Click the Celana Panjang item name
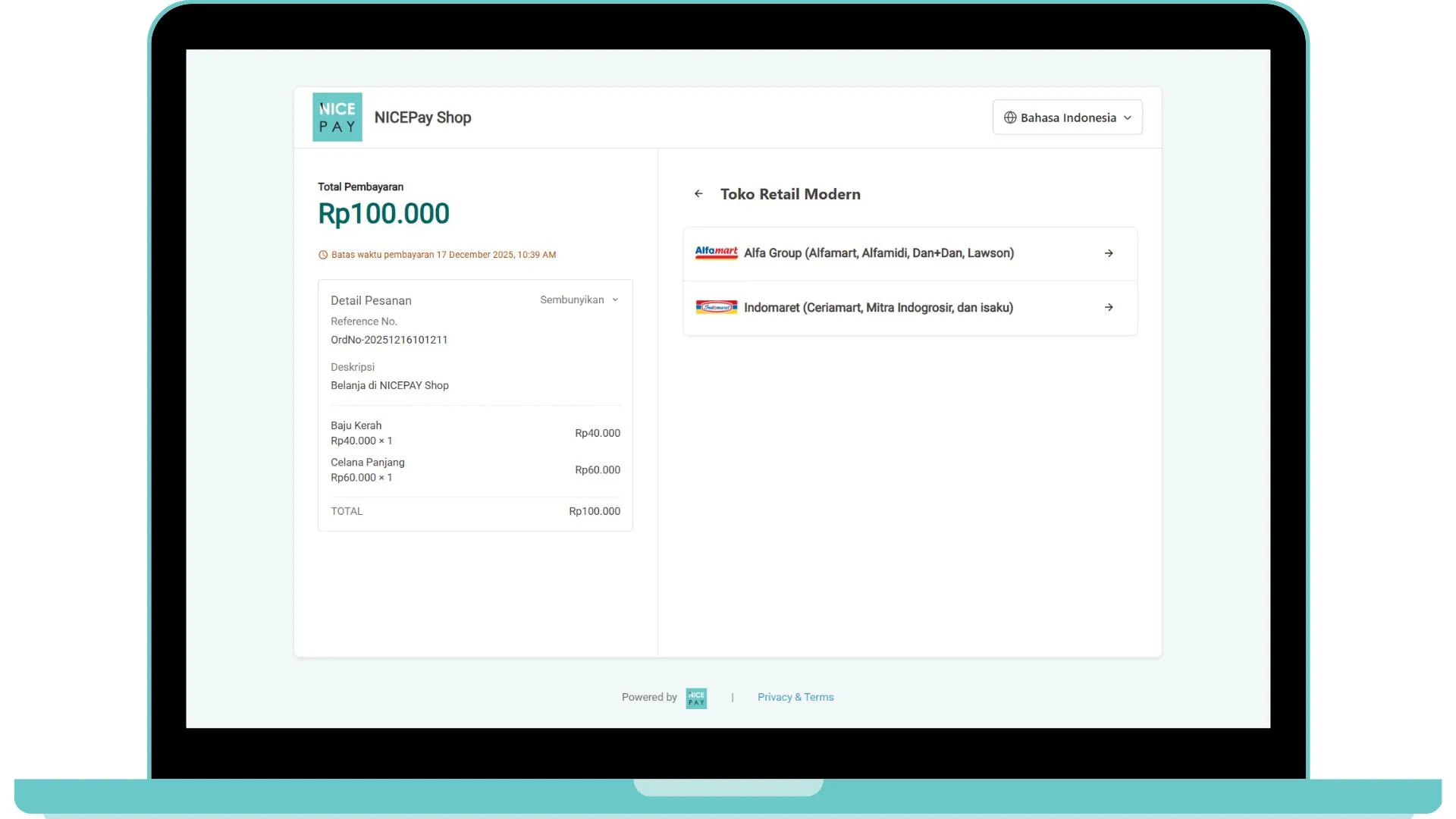This screenshot has height=819, width=1456. pos(368,462)
